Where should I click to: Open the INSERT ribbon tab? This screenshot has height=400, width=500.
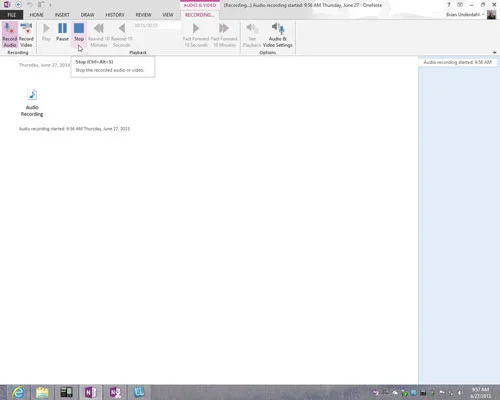pos(62,15)
